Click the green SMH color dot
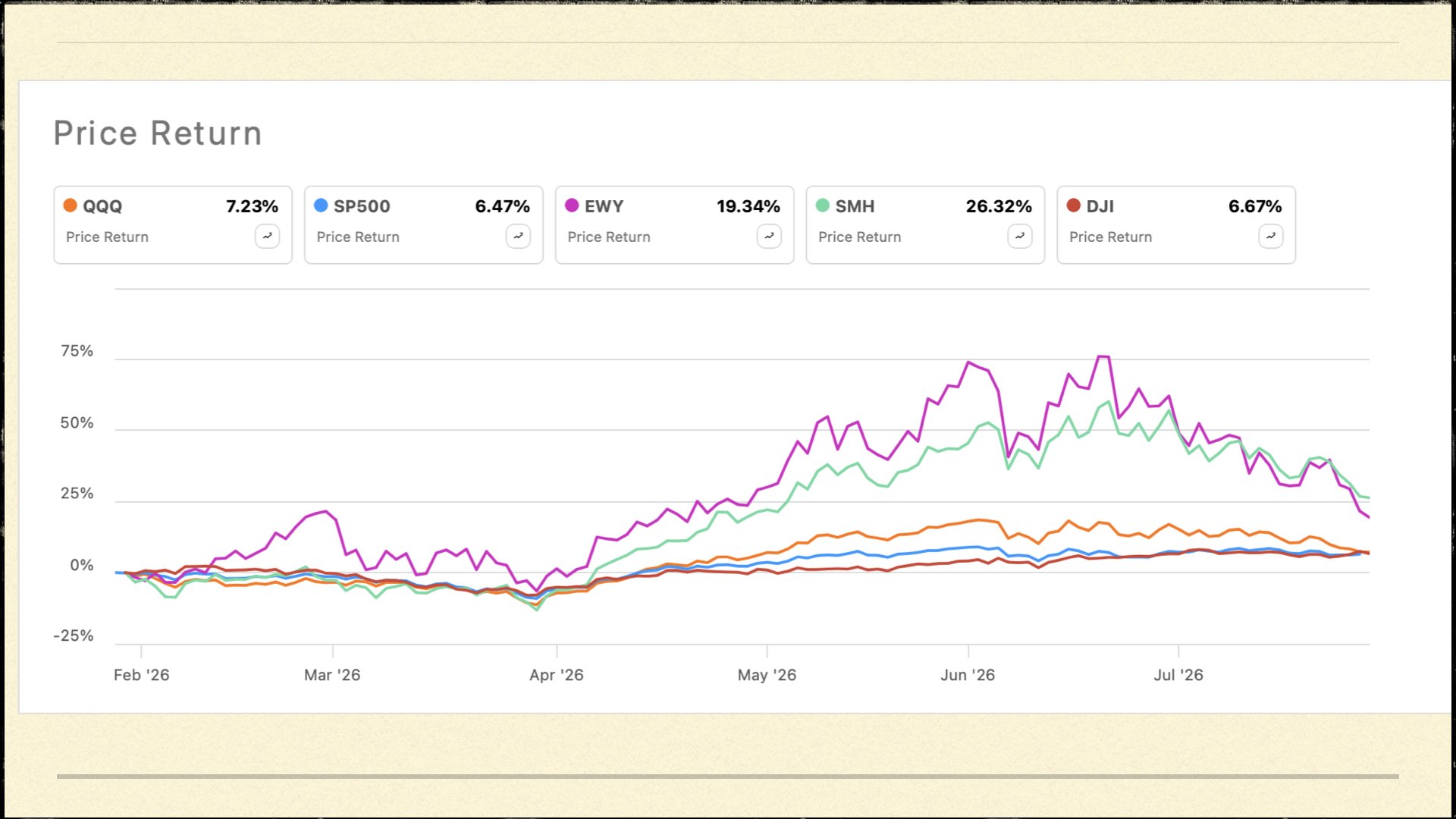 (x=823, y=206)
